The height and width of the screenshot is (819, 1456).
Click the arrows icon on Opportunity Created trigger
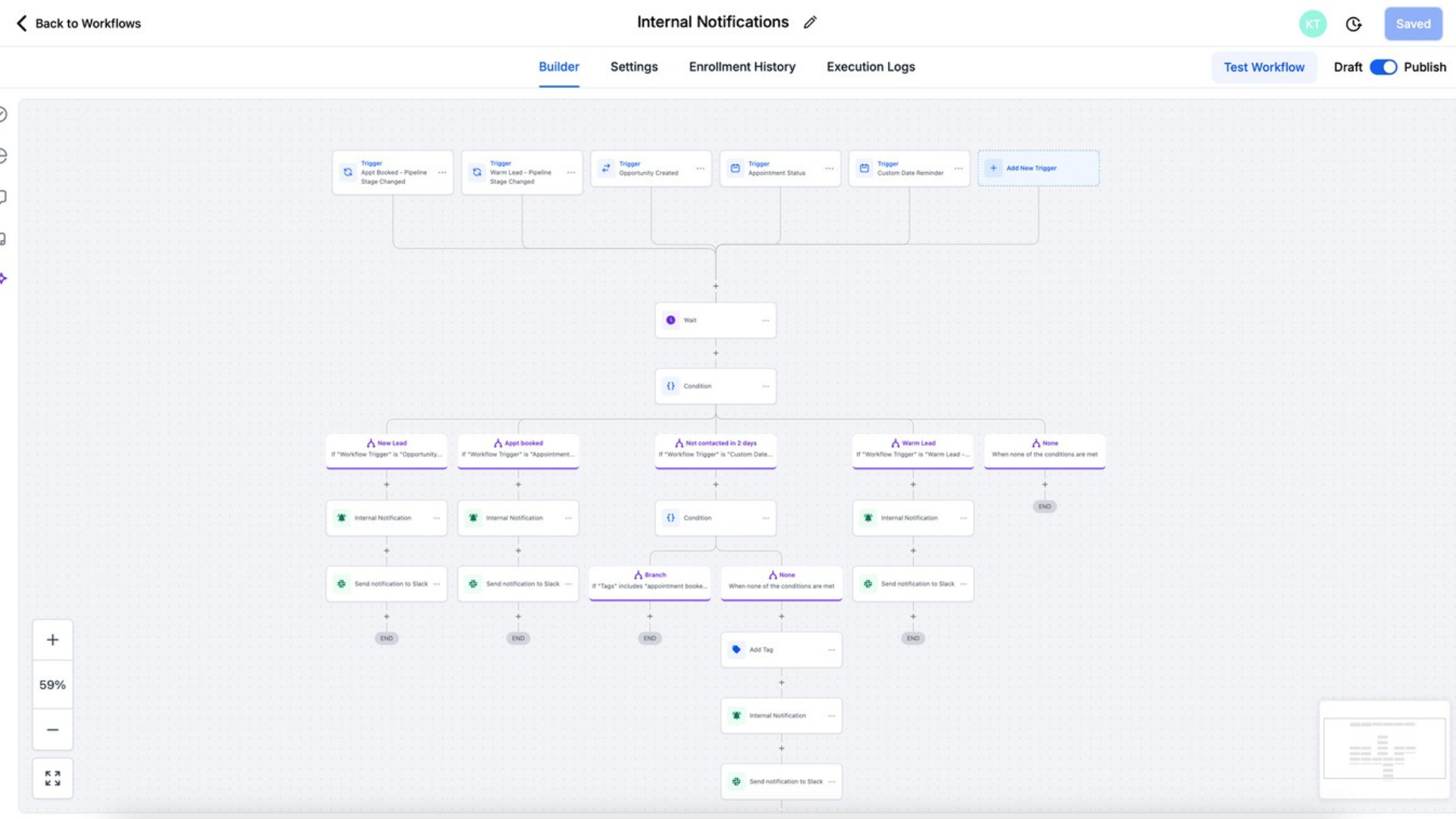[605, 168]
